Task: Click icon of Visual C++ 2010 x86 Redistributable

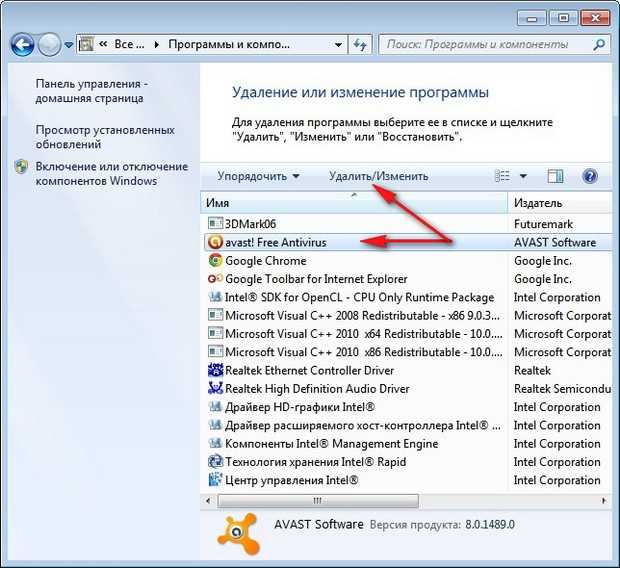Action: 215,351
